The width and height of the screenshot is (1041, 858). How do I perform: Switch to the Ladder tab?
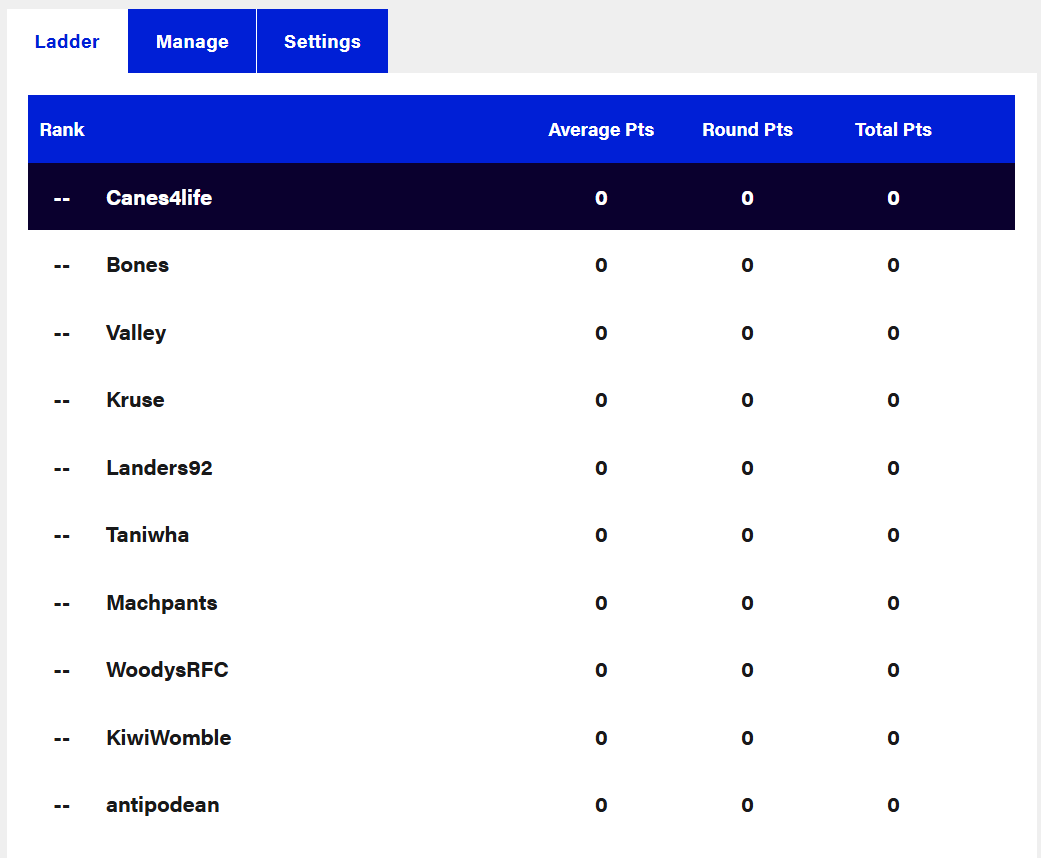67,42
